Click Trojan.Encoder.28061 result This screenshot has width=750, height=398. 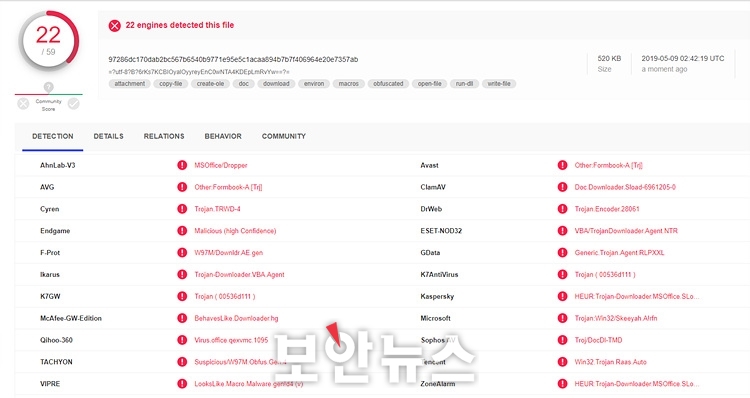[x=607, y=209]
